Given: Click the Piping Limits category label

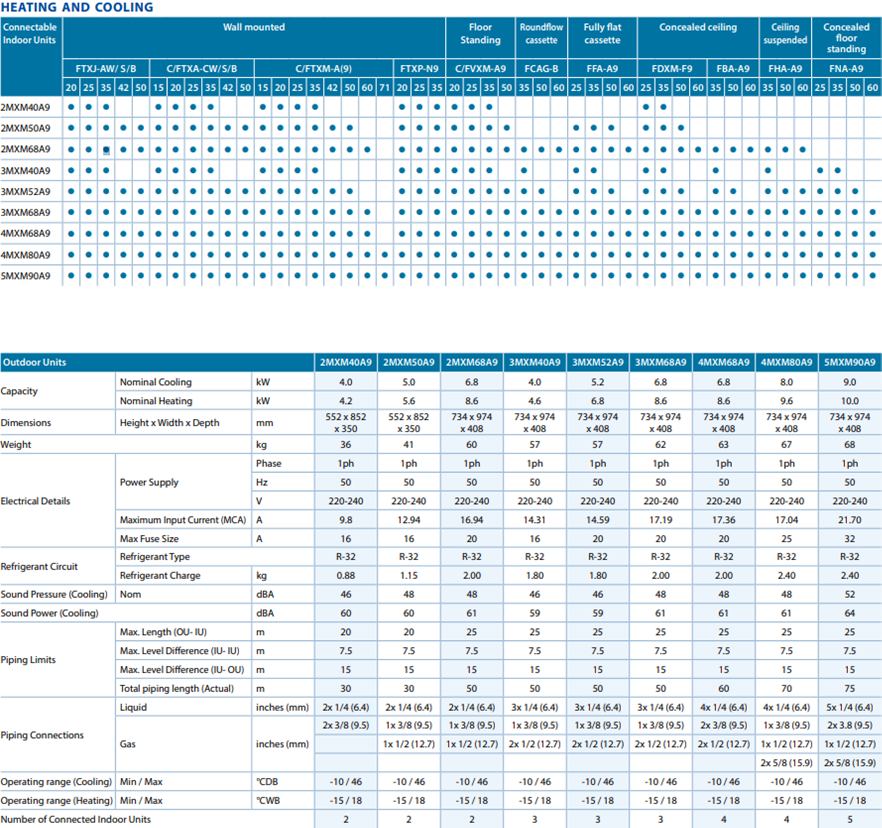Looking at the screenshot, I should (30, 659).
